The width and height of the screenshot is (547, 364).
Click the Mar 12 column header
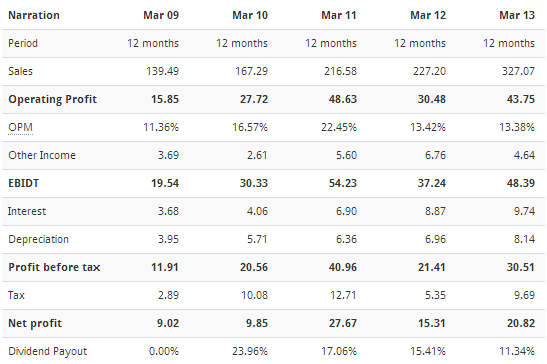428,15
